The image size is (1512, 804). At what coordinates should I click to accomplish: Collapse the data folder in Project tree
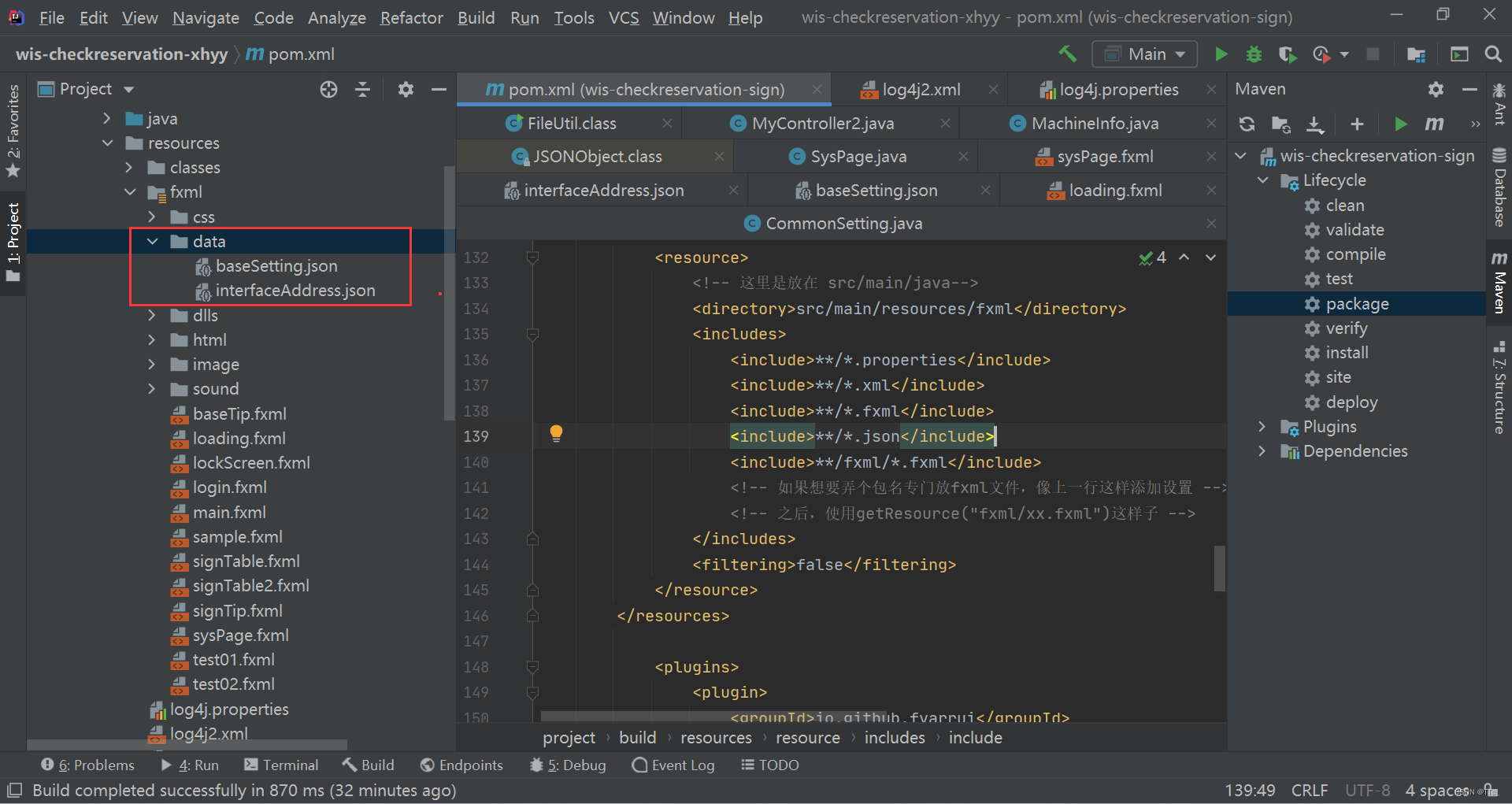152,241
